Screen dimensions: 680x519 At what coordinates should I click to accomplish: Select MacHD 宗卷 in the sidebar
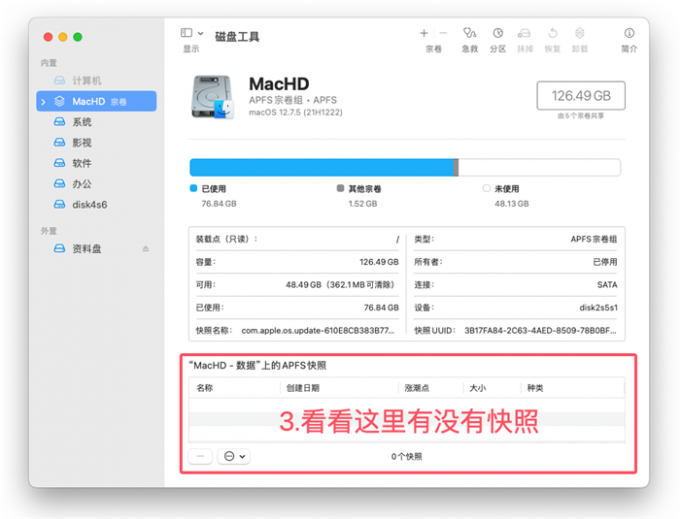click(x=96, y=101)
